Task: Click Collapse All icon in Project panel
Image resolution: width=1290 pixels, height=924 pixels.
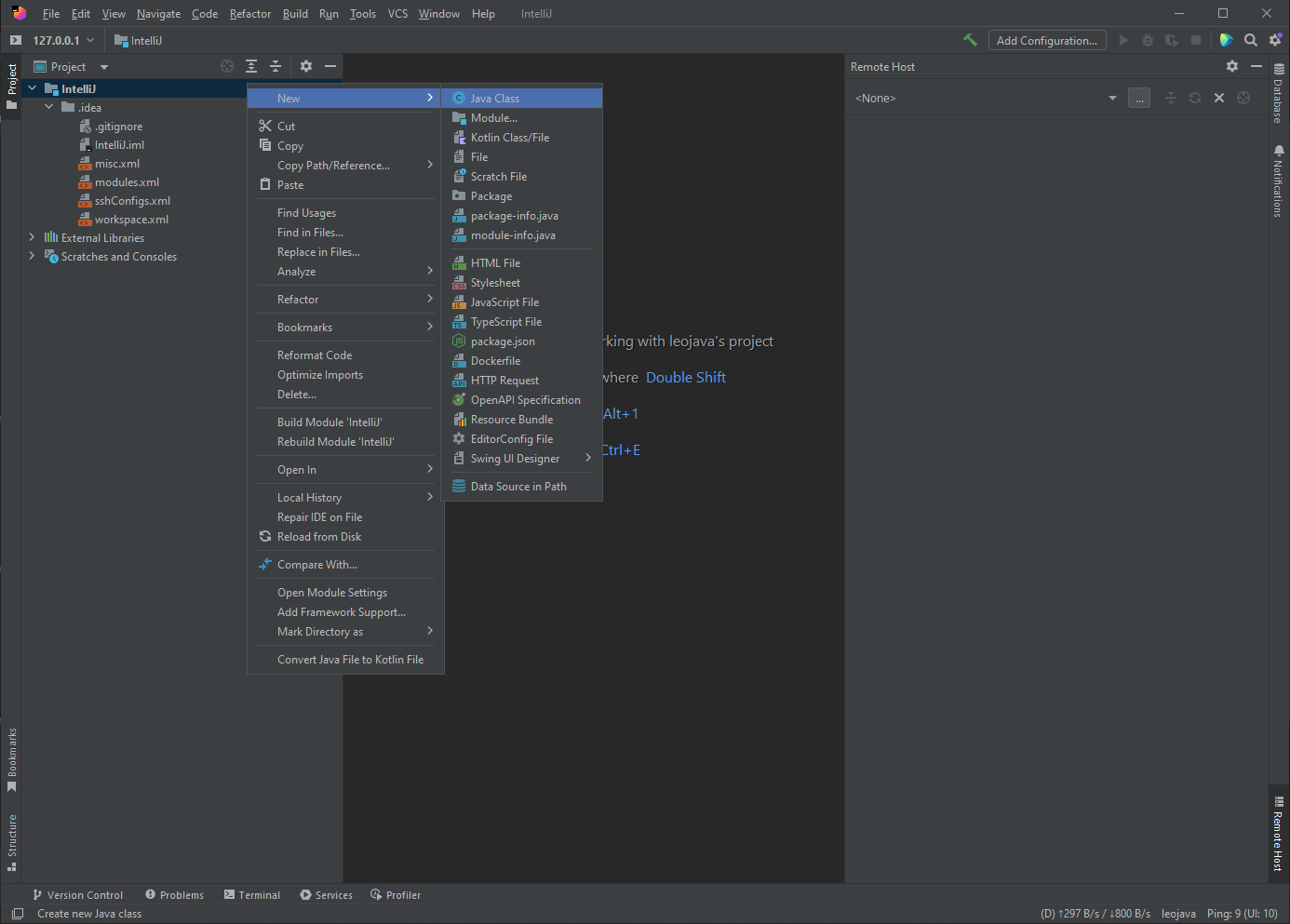Action: pyautogui.click(x=275, y=66)
